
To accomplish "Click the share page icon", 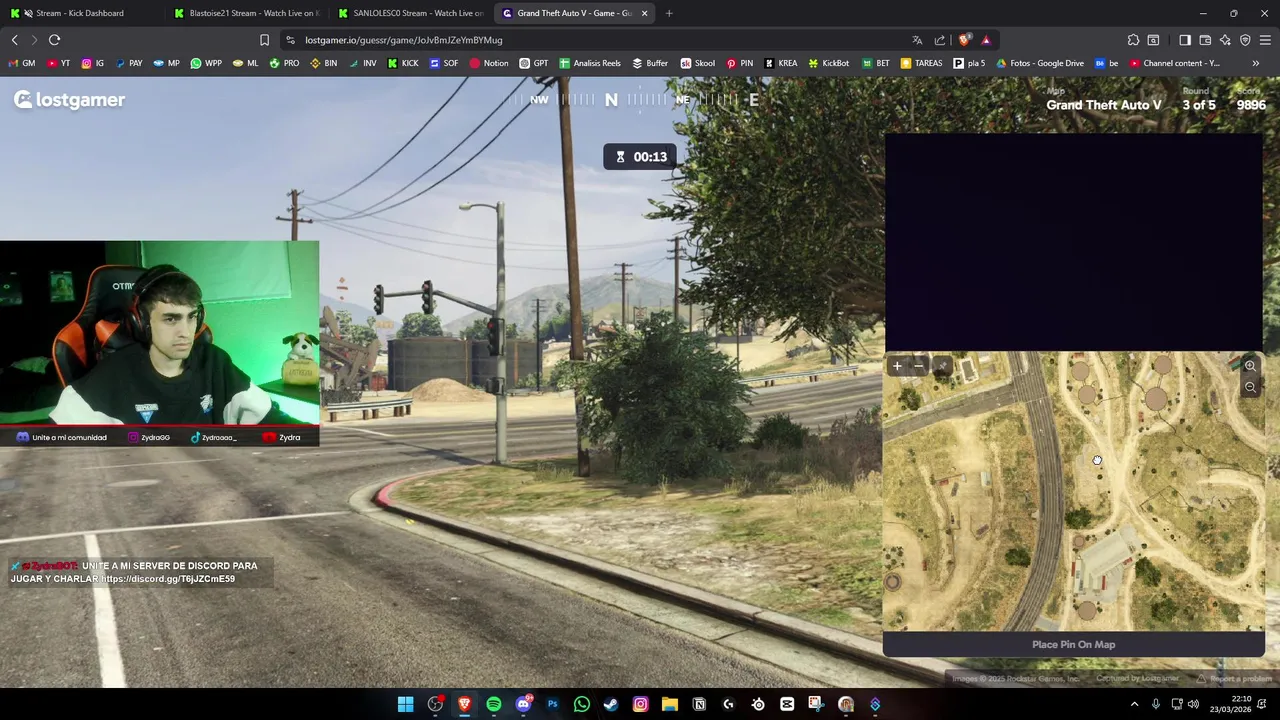I will click(940, 40).
